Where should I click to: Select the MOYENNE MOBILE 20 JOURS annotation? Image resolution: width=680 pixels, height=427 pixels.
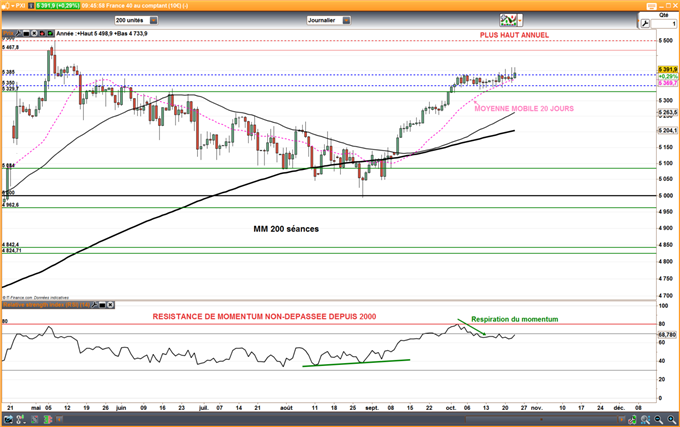[x=524, y=109]
